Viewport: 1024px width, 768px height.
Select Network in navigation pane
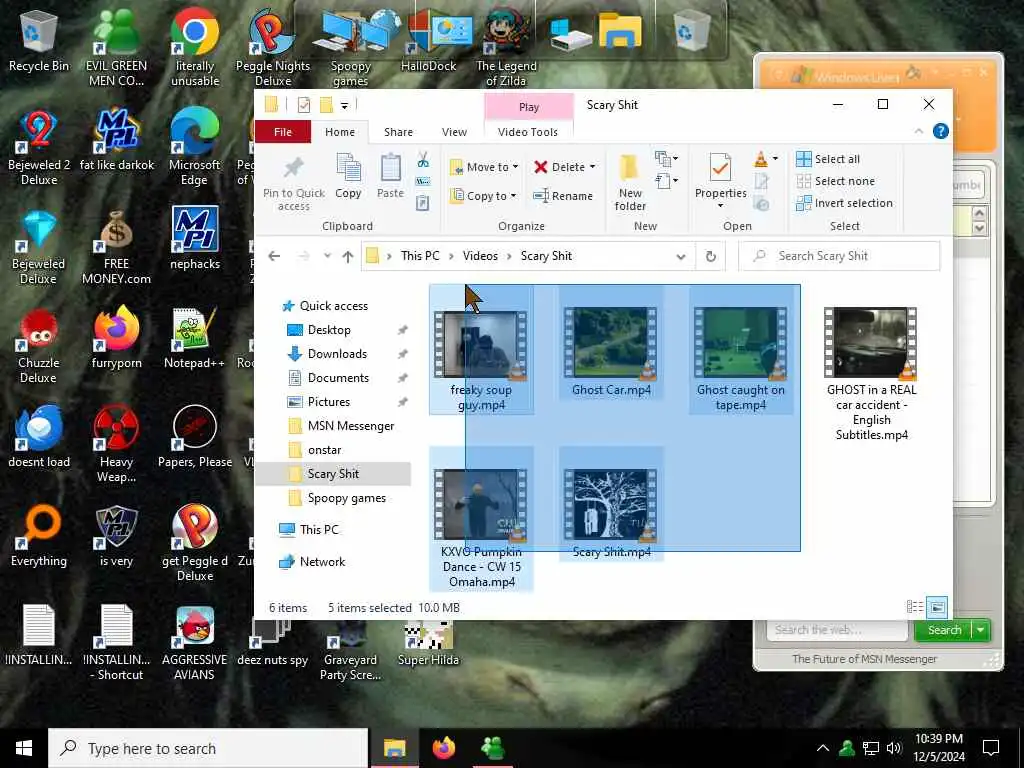tap(312, 562)
